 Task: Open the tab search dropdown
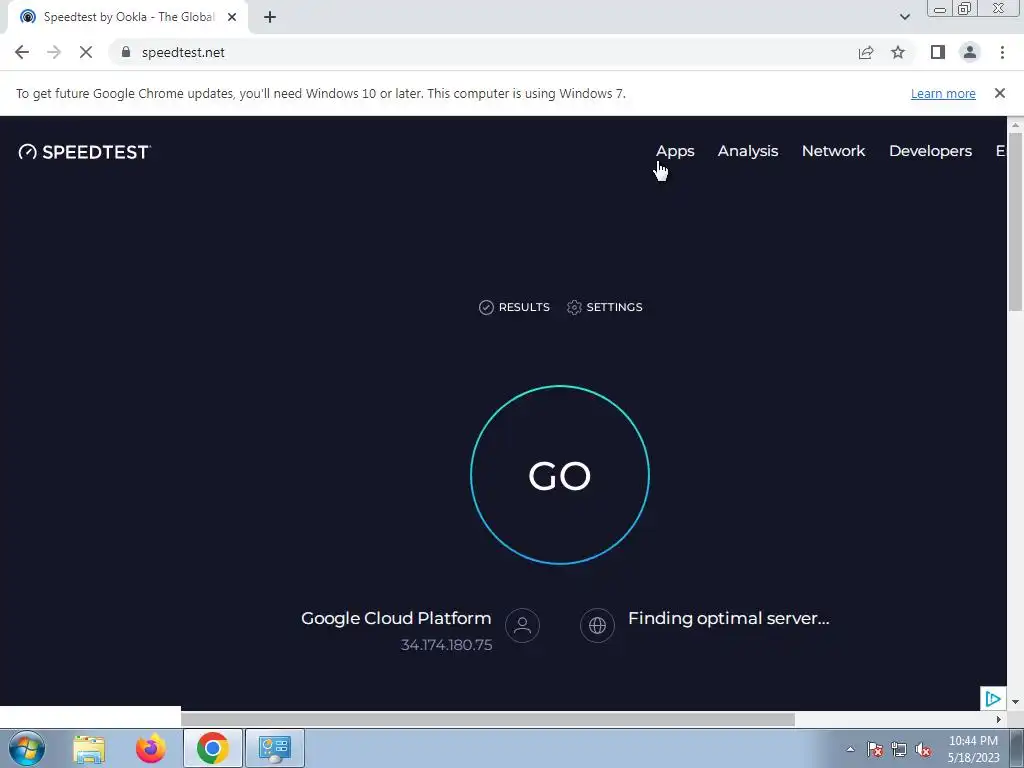click(x=904, y=17)
